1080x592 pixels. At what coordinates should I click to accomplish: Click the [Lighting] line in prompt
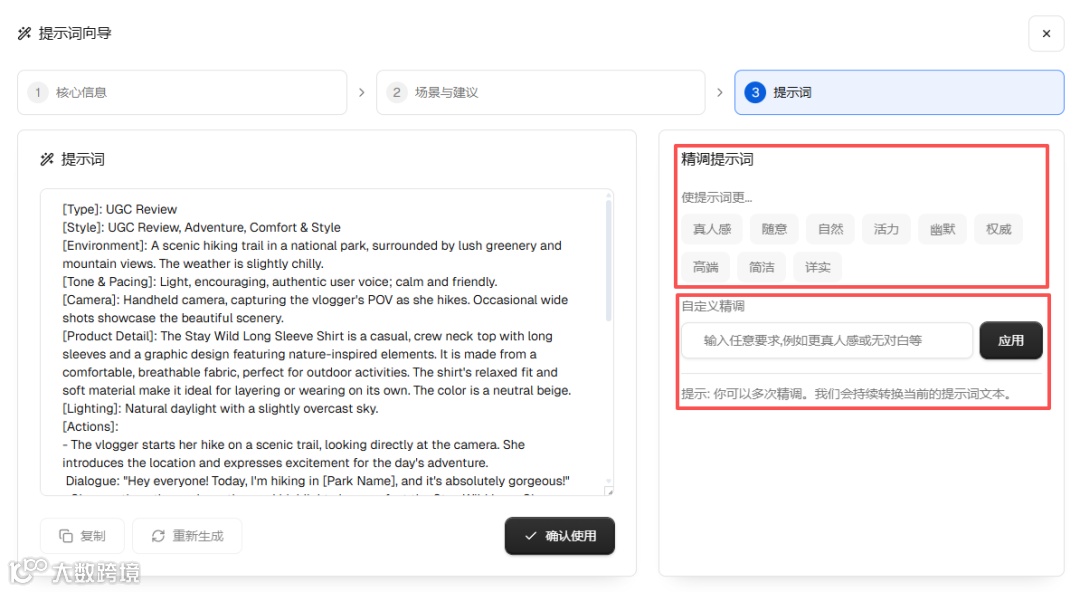click(x=220, y=409)
